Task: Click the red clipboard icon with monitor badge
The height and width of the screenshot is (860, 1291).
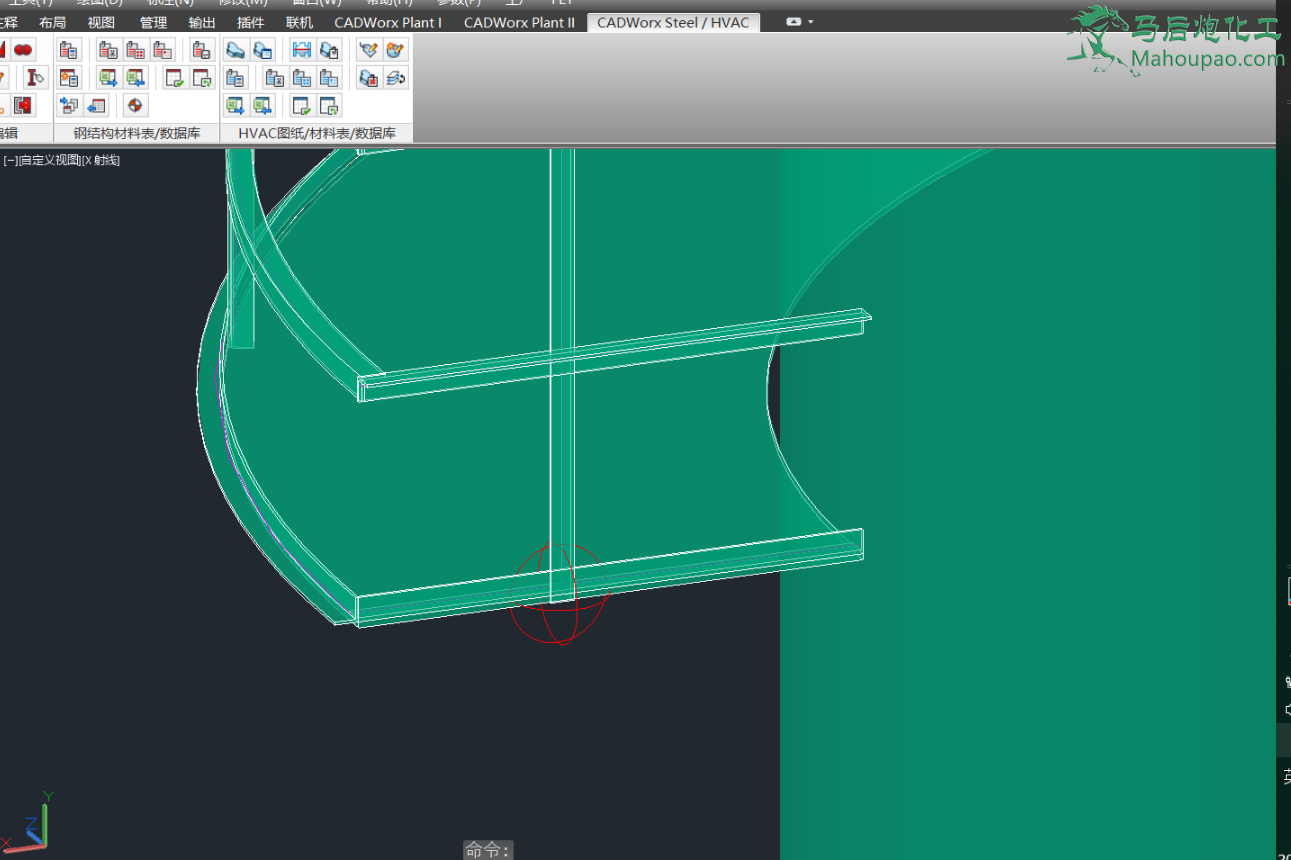Action: (x=202, y=49)
